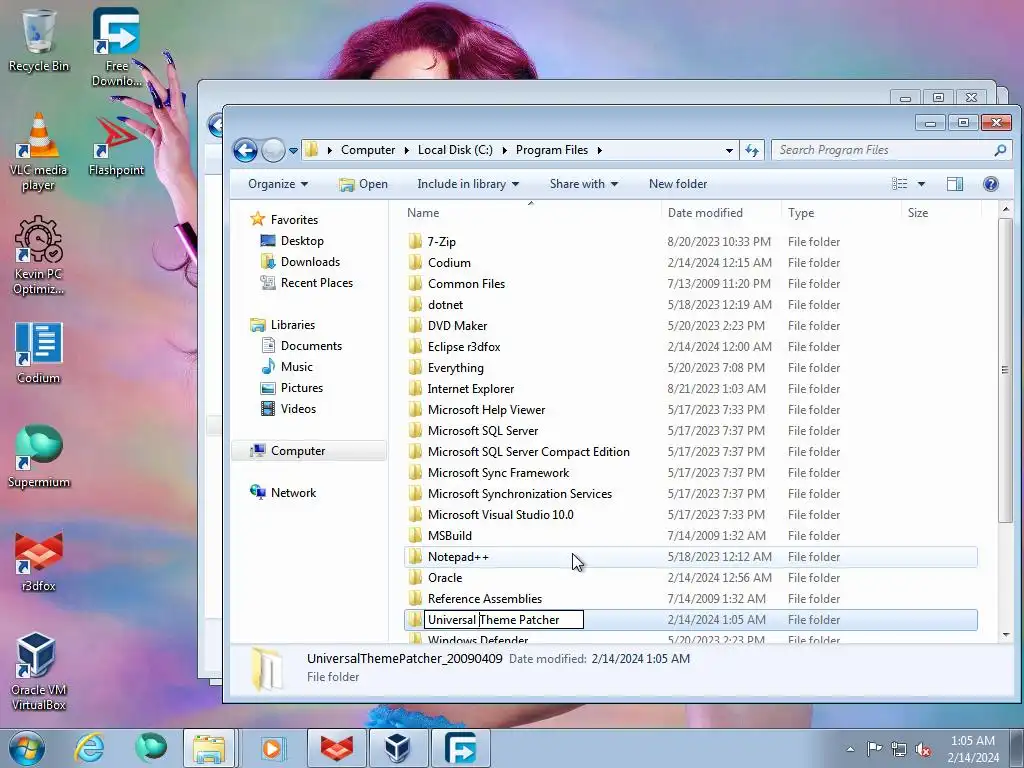Sort by the Type column header
The width and height of the screenshot is (1024, 768).
[840, 213]
